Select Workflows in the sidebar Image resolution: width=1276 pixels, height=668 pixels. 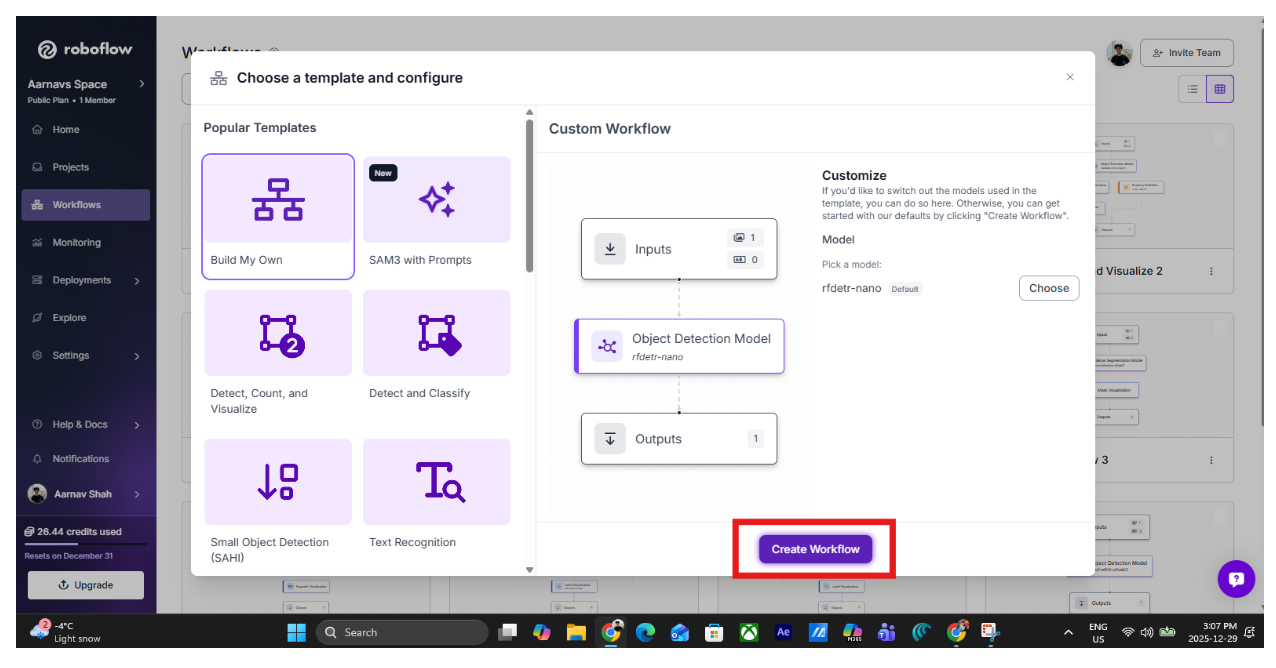pos(86,205)
